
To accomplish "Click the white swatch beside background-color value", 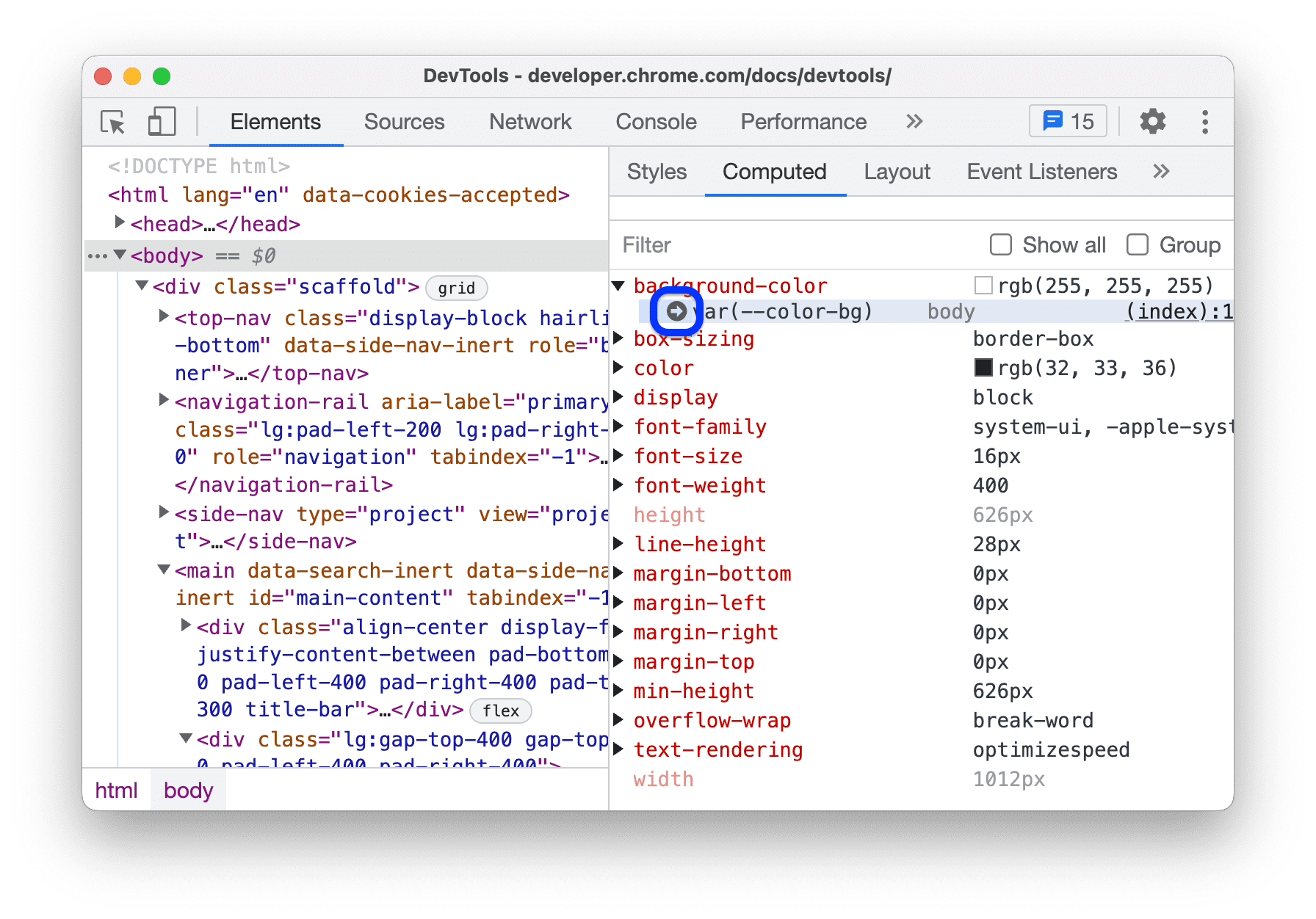I will click(983, 285).
